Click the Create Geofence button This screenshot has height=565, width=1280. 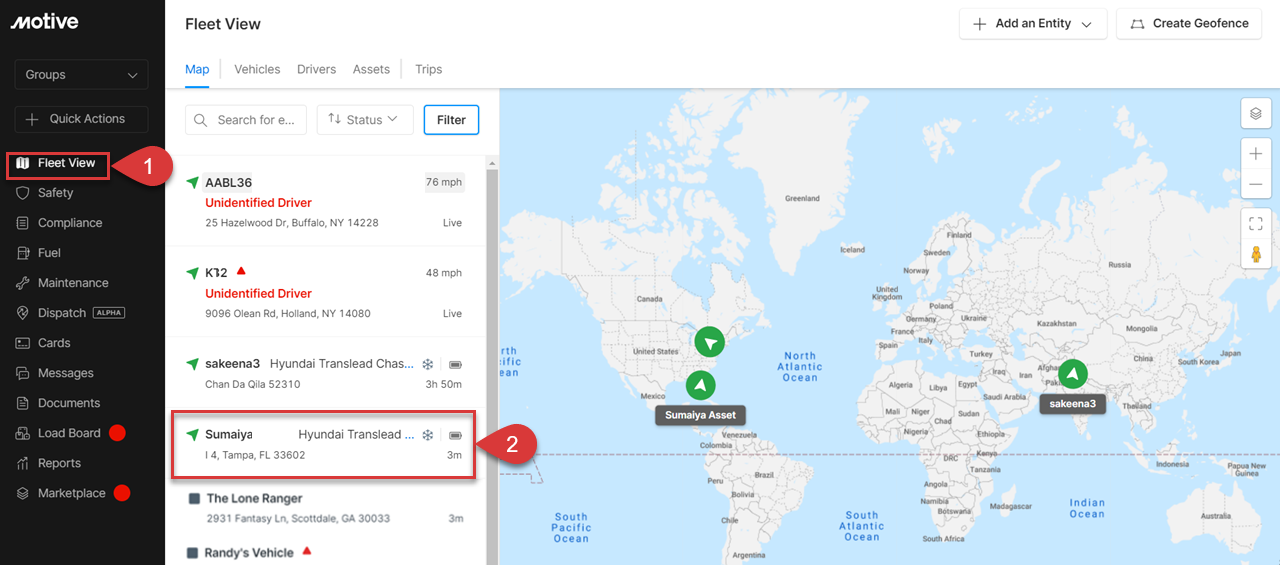click(x=1189, y=24)
